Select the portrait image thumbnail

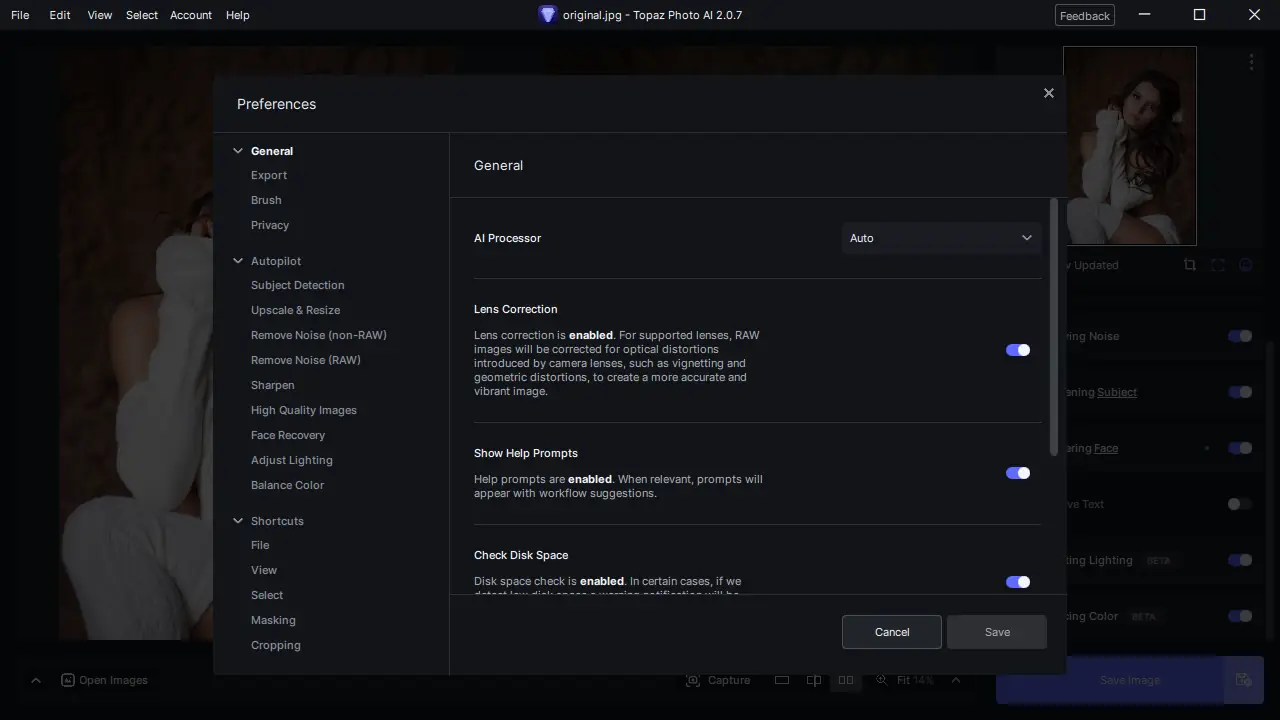(1130, 146)
